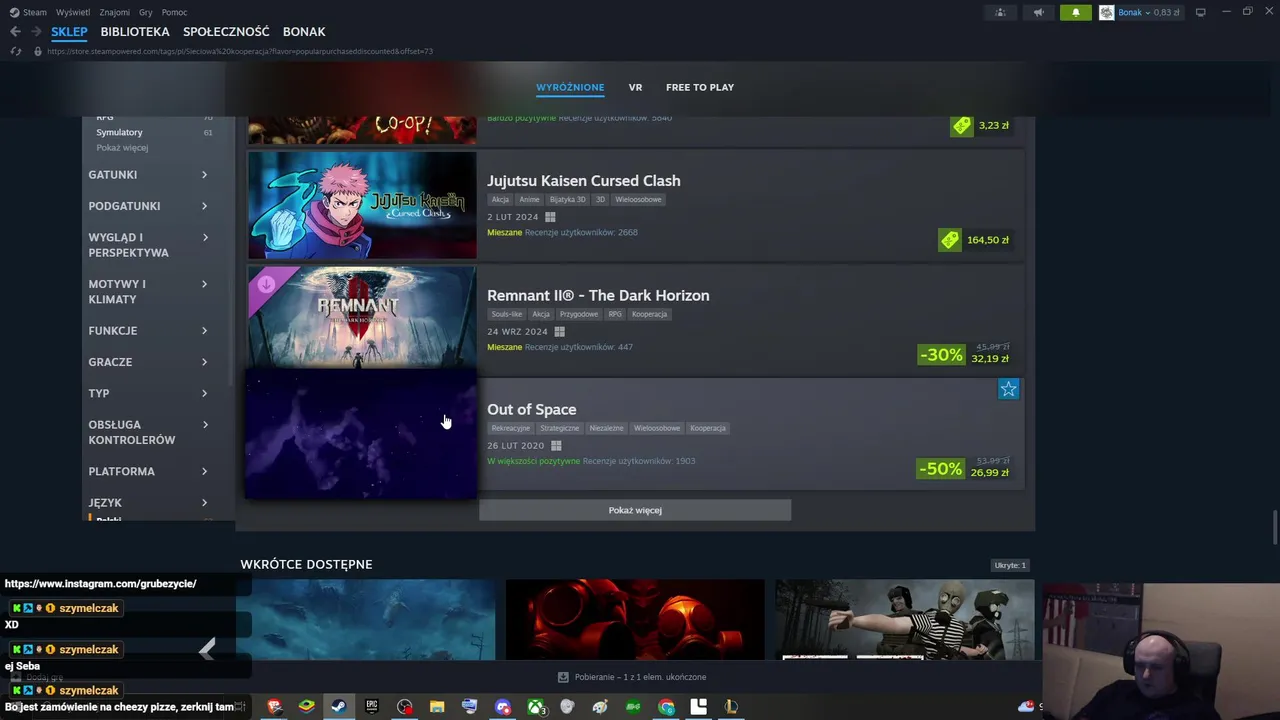Open the Out of Space game title
Viewport: 1280px width, 720px height.
point(531,410)
